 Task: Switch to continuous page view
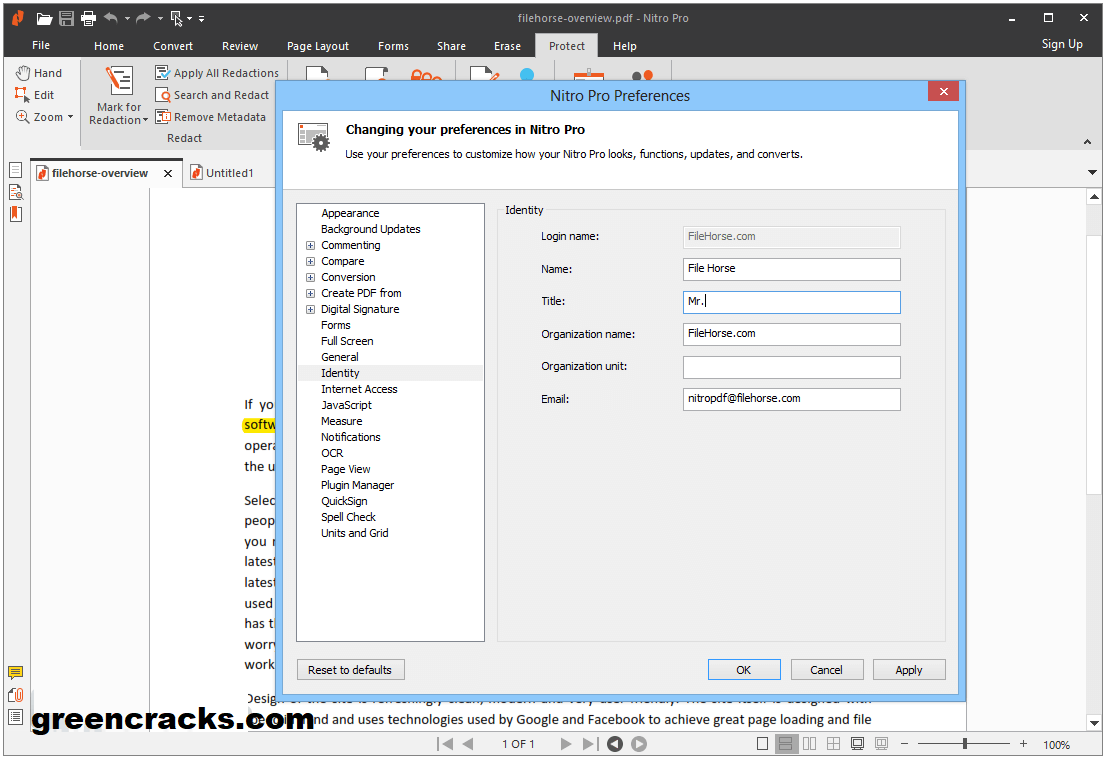click(x=785, y=743)
